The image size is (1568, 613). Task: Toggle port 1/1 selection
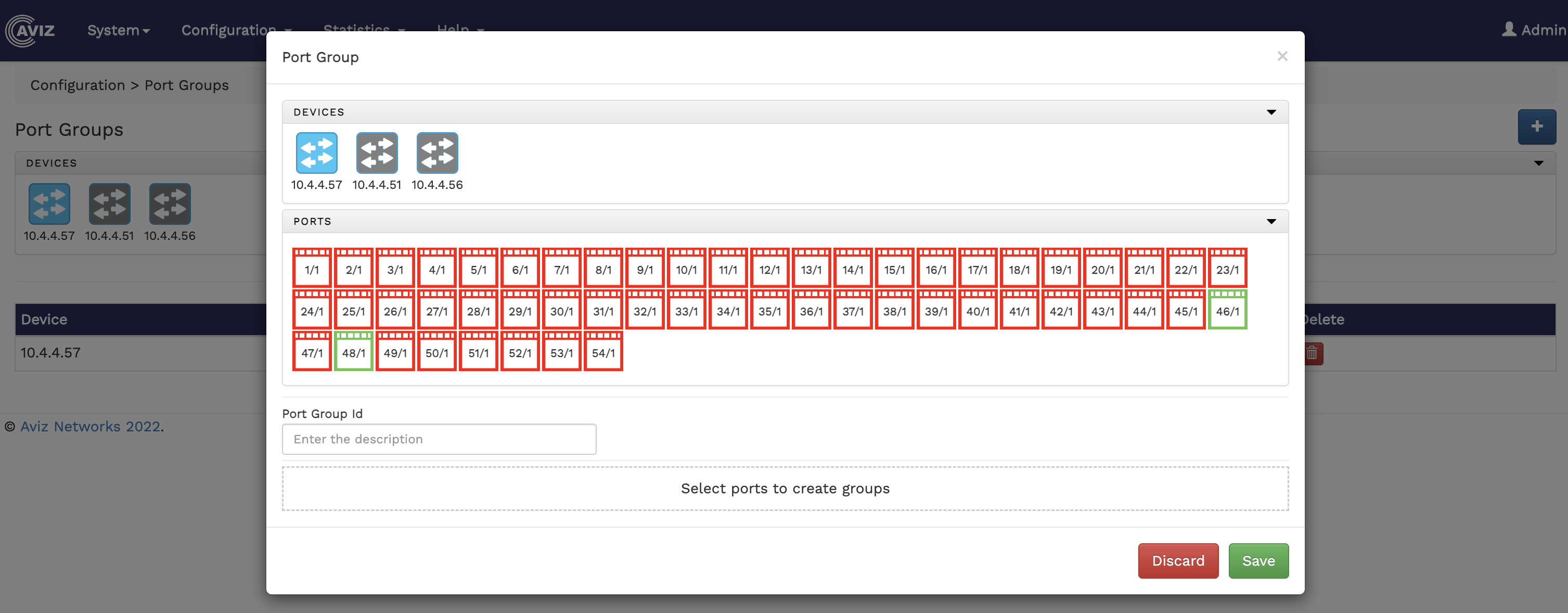[x=312, y=269]
